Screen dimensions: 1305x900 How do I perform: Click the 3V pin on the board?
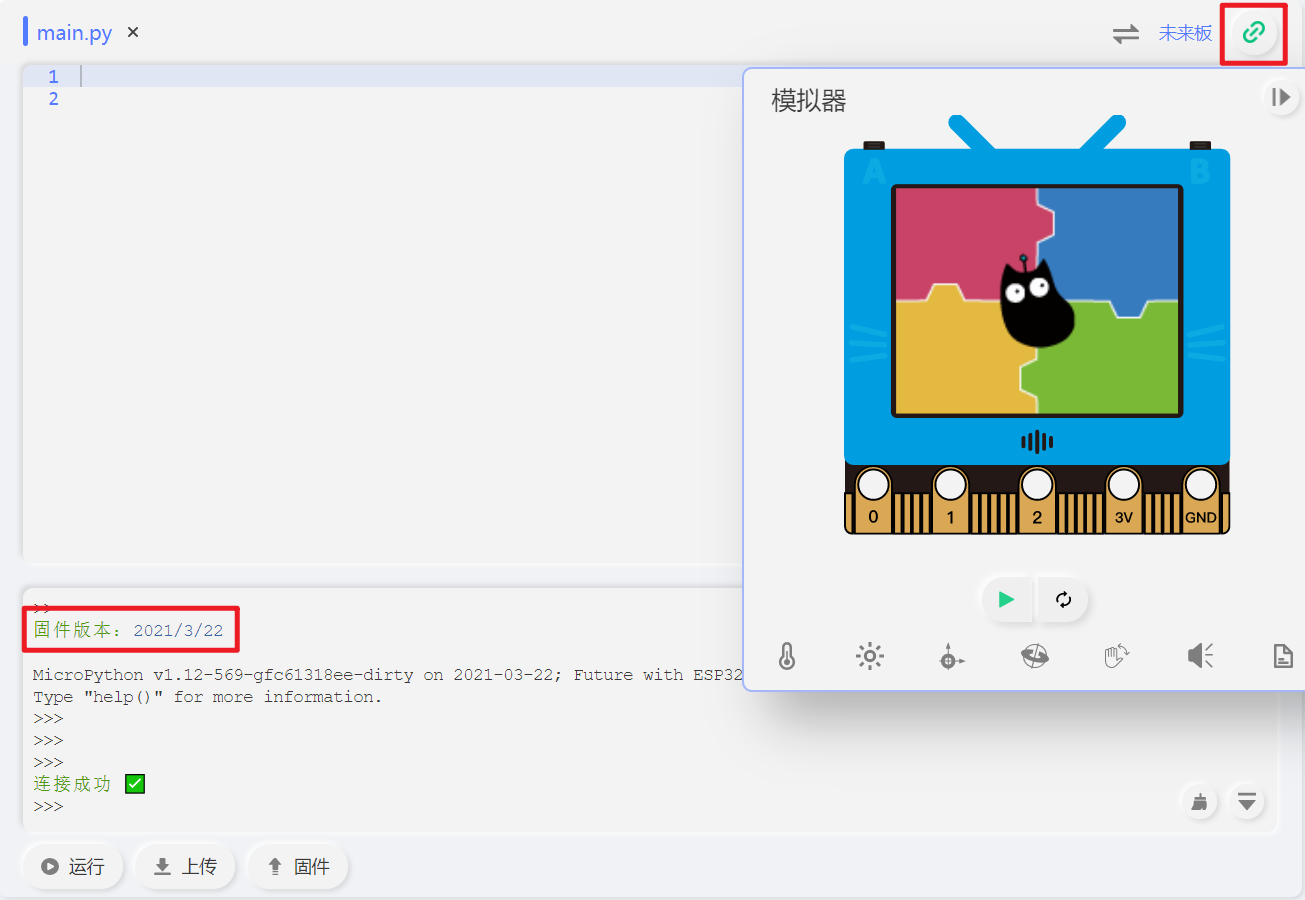[x=1123, y=499]
